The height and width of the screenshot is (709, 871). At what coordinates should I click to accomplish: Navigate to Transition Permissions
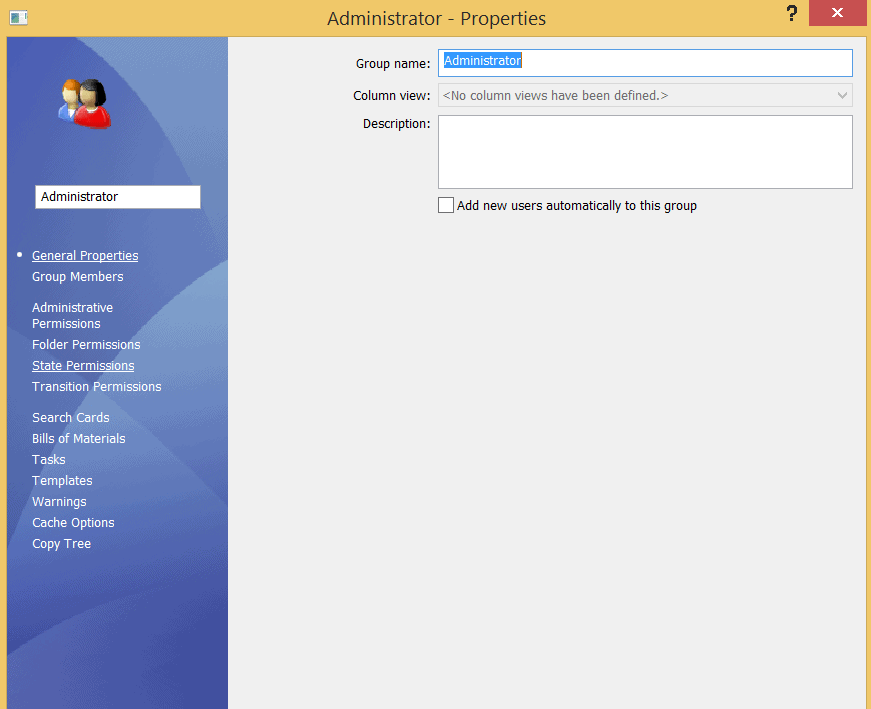pyautogui.click(x=96, y=387)
